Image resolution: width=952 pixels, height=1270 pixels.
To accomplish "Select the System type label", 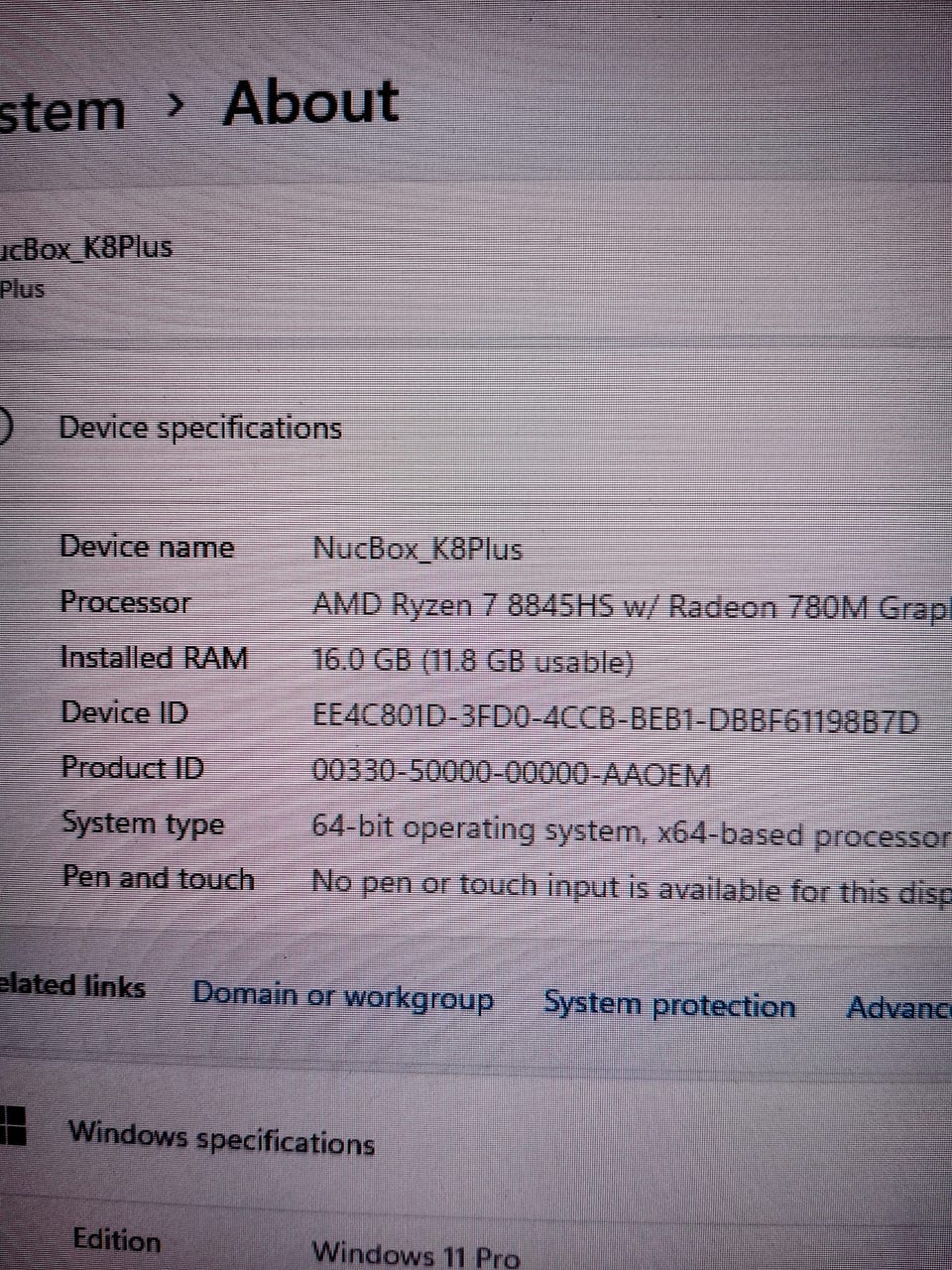I will coord(143,825).
